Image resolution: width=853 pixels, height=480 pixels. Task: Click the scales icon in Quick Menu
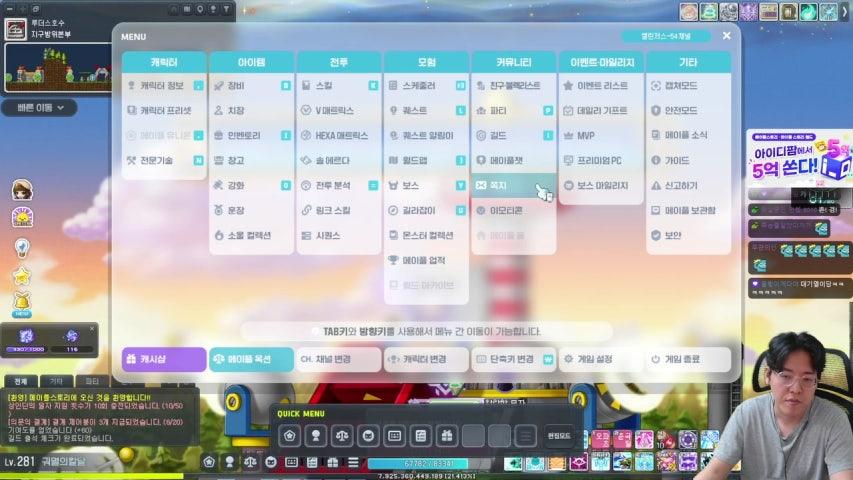pos(342,436)
